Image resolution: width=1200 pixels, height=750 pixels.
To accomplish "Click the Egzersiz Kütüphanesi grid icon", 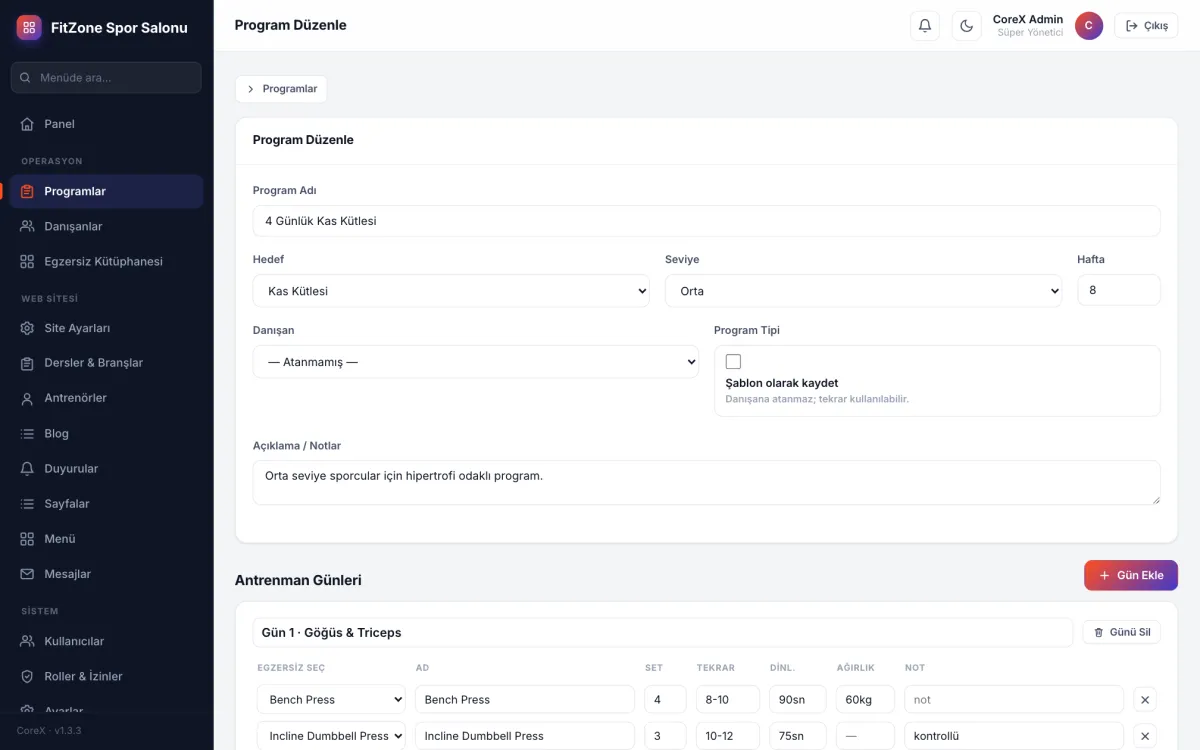I will [x=27, y=261].
